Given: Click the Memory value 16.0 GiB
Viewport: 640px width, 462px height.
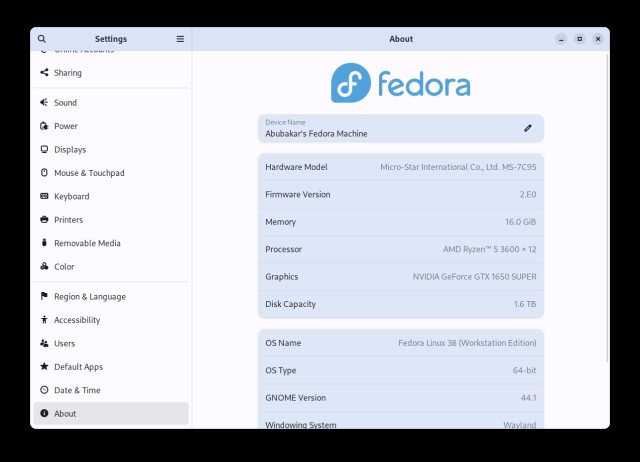Looking at the screenshot, I should pyautogui.click(x=520, y=222).
